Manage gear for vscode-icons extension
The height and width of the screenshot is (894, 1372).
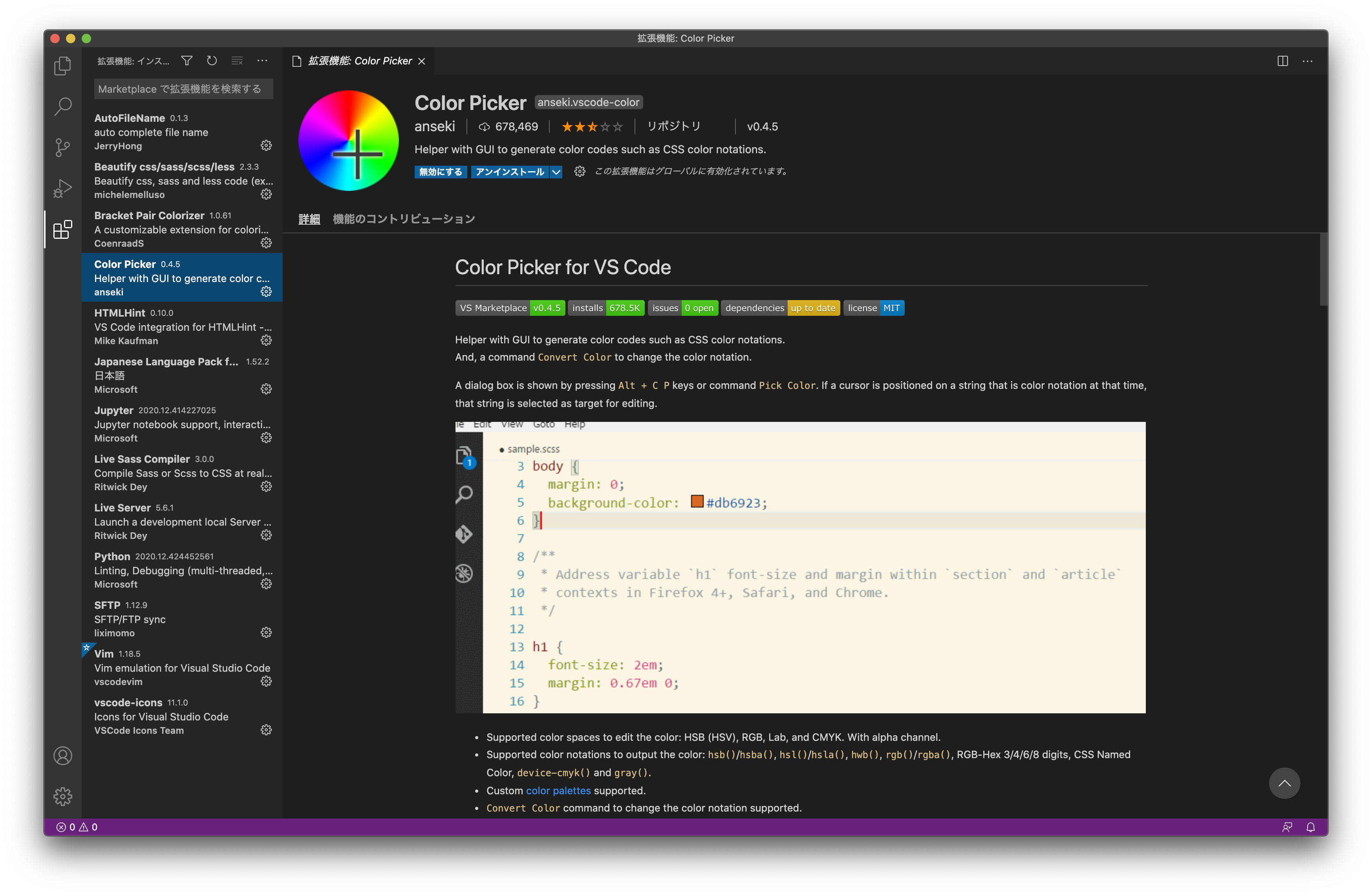pos(266,730)
